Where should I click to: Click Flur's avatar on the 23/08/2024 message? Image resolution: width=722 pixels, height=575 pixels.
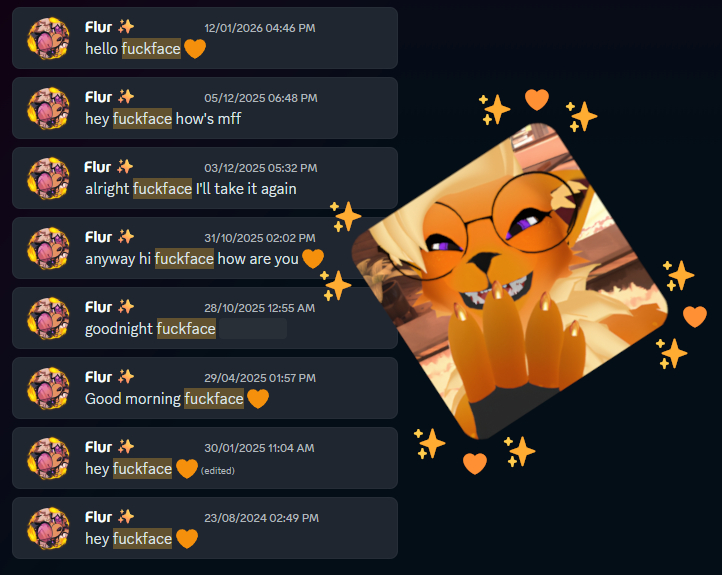48,529
